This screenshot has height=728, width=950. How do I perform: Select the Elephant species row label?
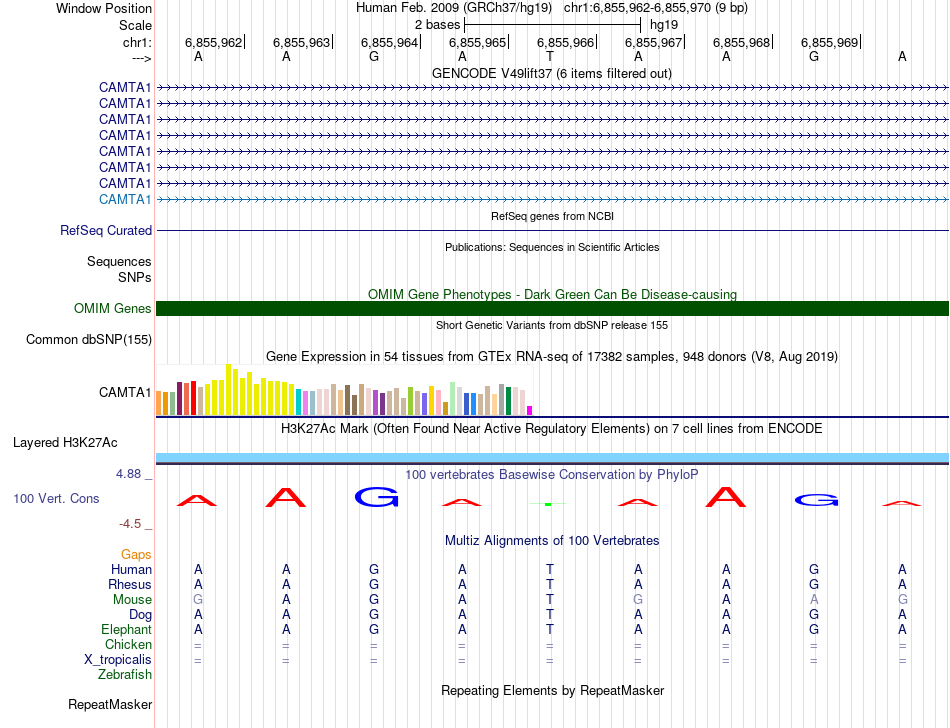126,630
